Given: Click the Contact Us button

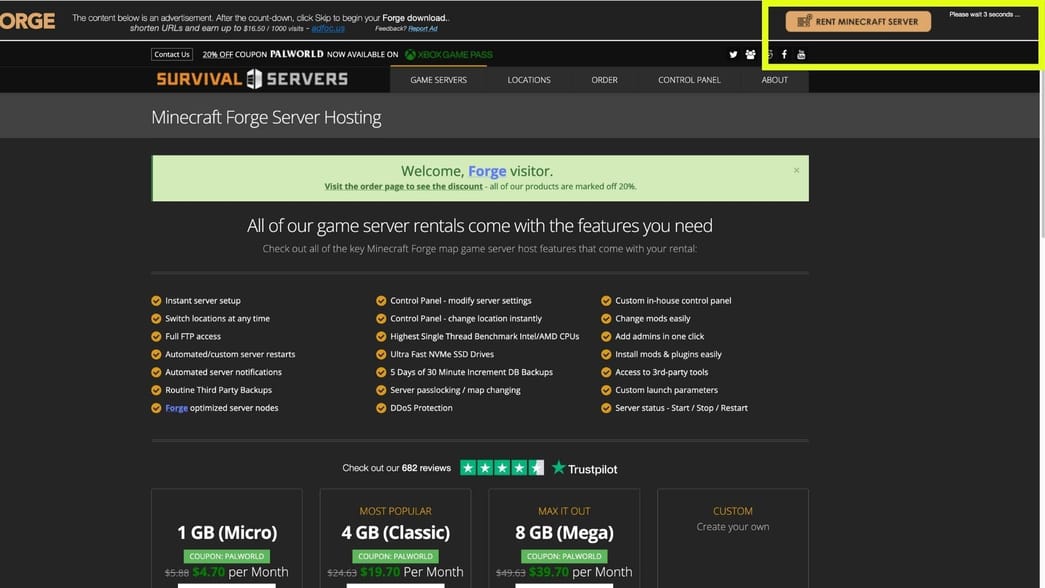Looking at the screenshot, I should 171,54.
